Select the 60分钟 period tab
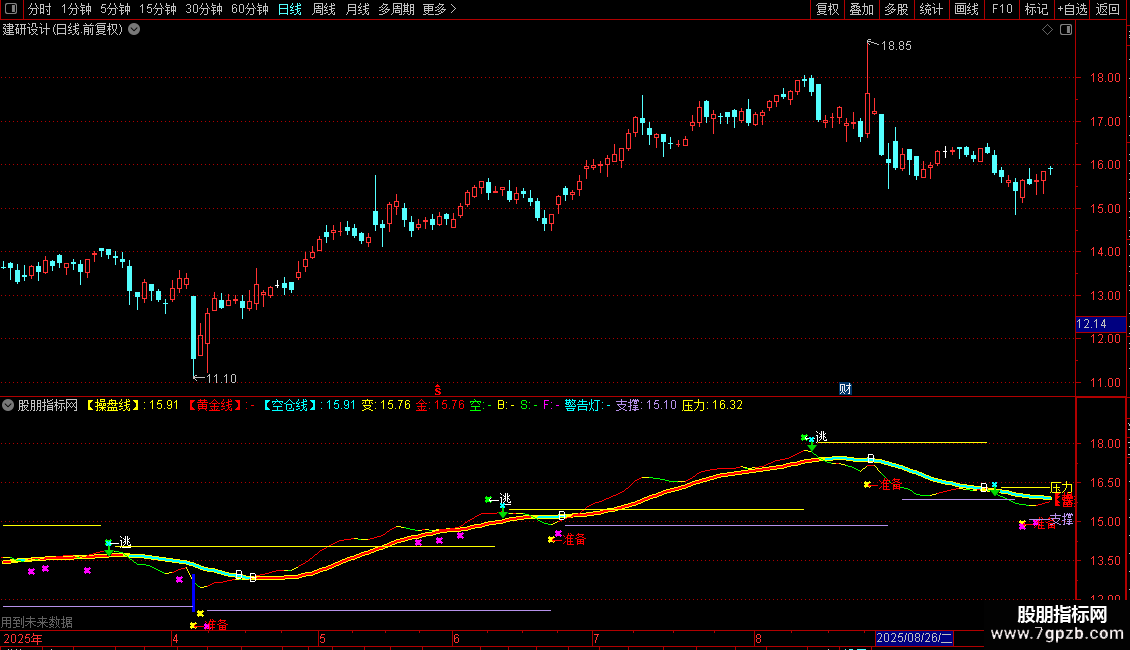This screenshot has width=1130, height=650. coord(249,9)
